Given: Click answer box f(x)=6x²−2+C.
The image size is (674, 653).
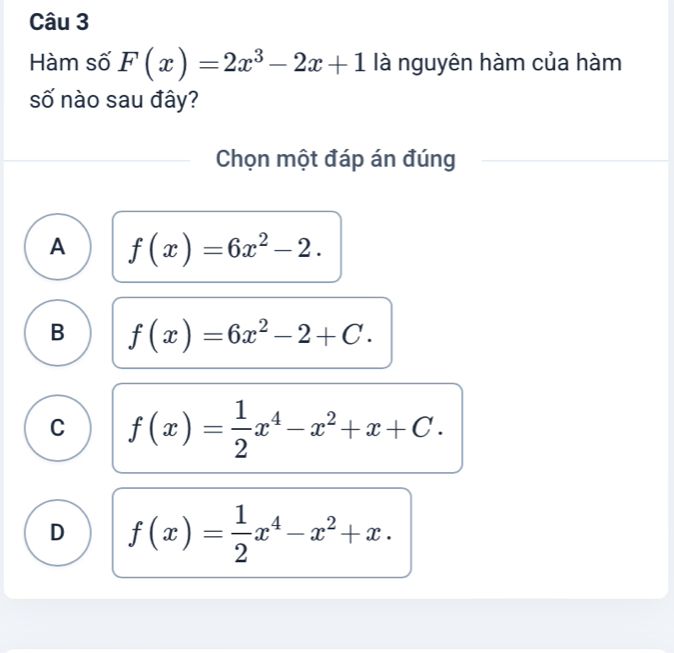Looking at the screenshot, I should pyautogui.click(x=251, y=333).
